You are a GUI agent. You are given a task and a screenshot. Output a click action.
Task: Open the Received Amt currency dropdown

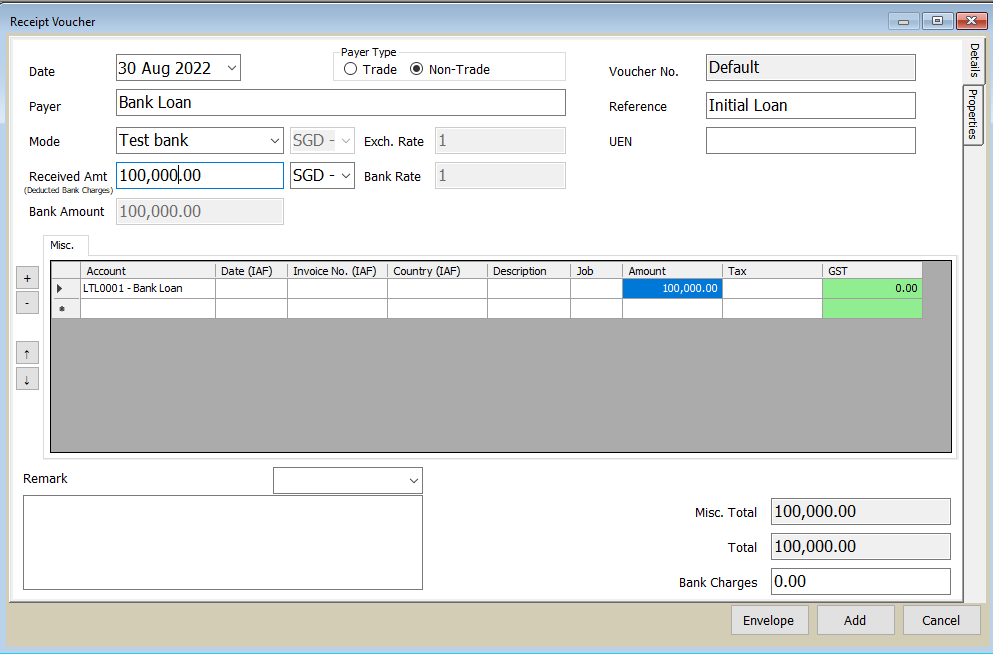tap(346, 175)
